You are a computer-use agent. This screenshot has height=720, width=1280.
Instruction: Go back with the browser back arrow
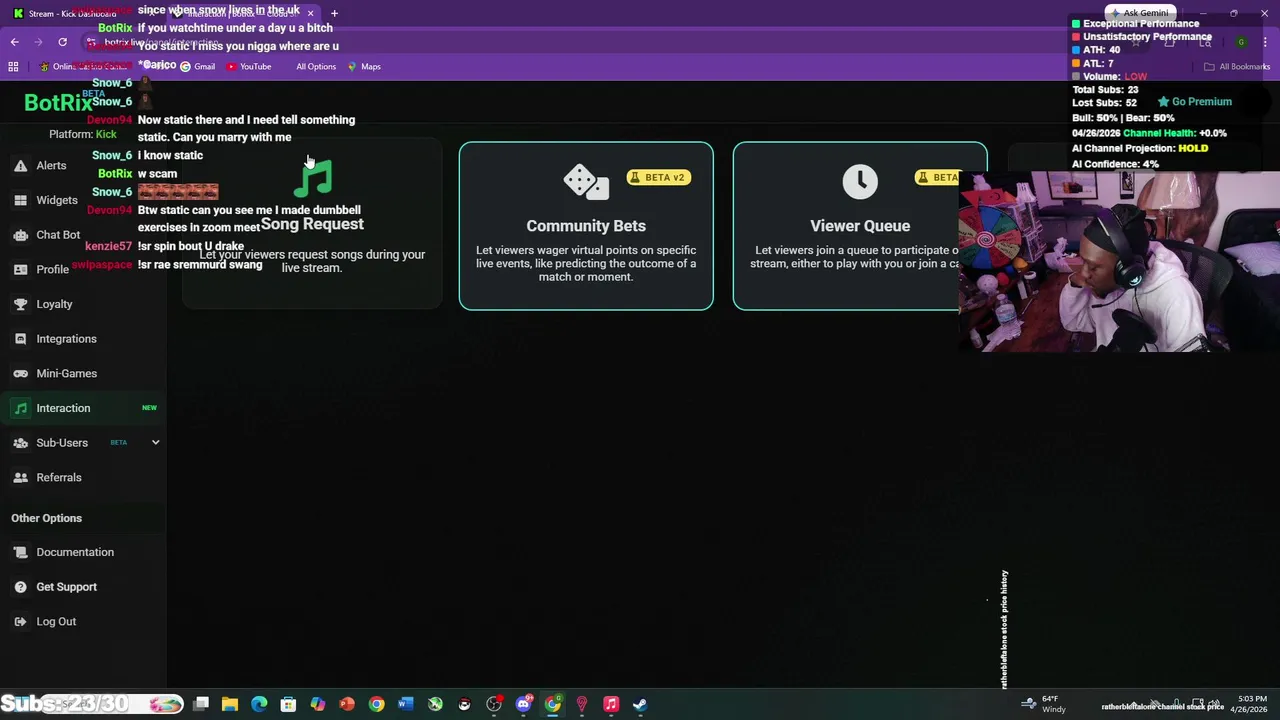(x=15, y=42)
